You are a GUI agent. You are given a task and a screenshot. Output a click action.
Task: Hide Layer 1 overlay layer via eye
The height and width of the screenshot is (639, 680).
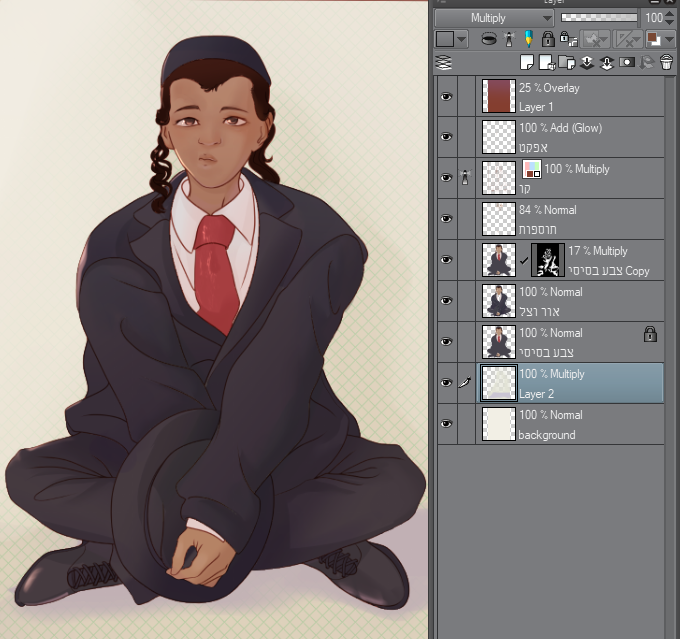tap(446, 96)
